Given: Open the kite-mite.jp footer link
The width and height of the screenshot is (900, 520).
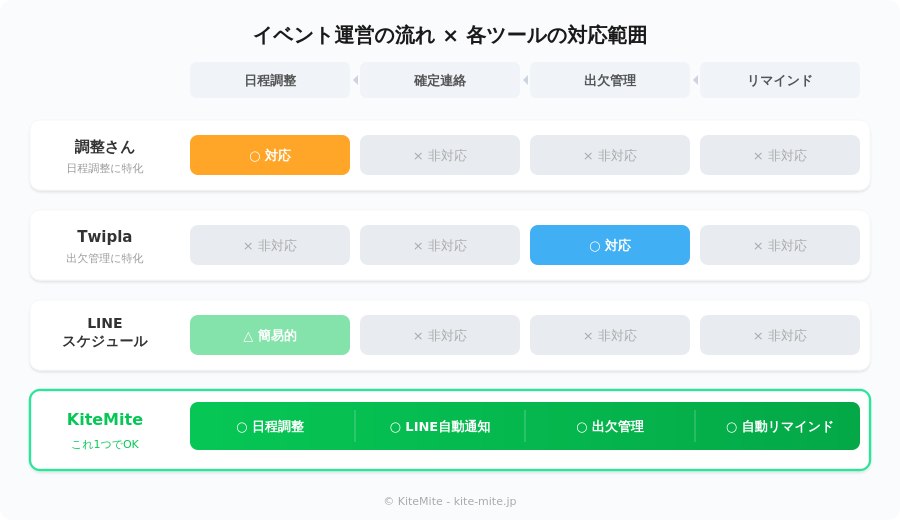Looking at the screenshot, I should 485,501.
